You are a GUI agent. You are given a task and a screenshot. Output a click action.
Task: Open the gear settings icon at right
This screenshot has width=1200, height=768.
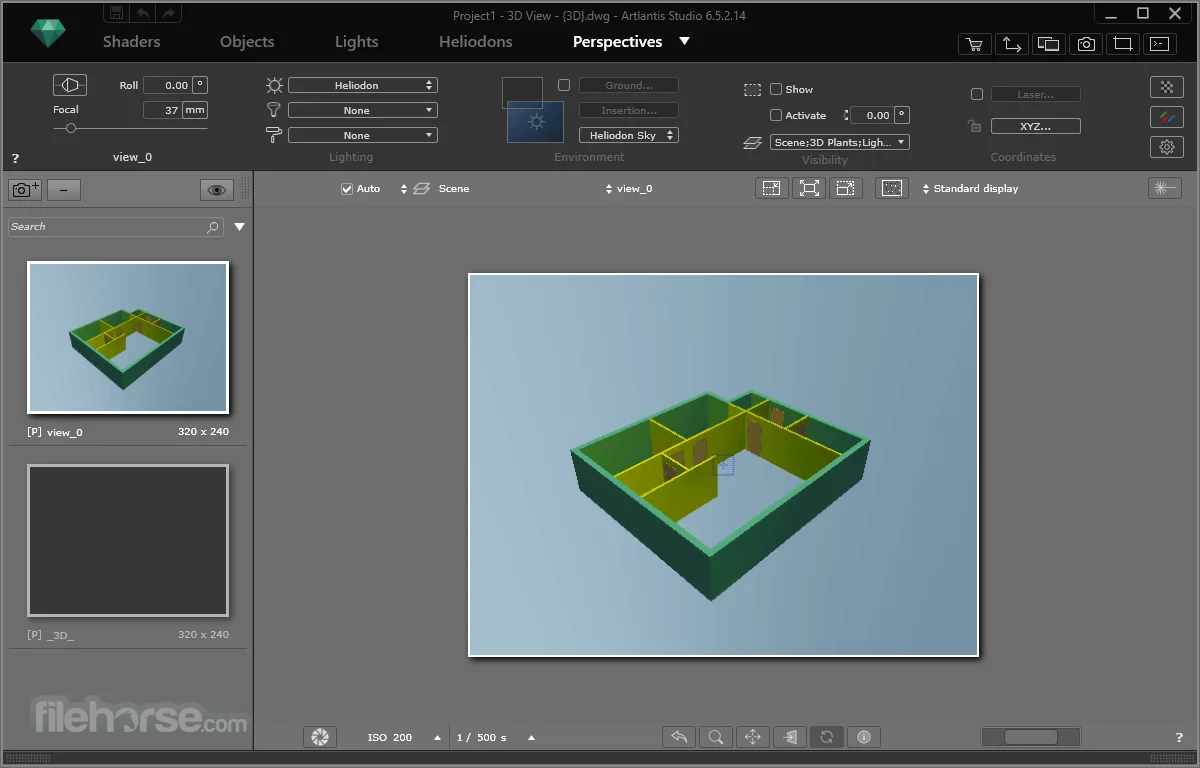pos(1166,147)
